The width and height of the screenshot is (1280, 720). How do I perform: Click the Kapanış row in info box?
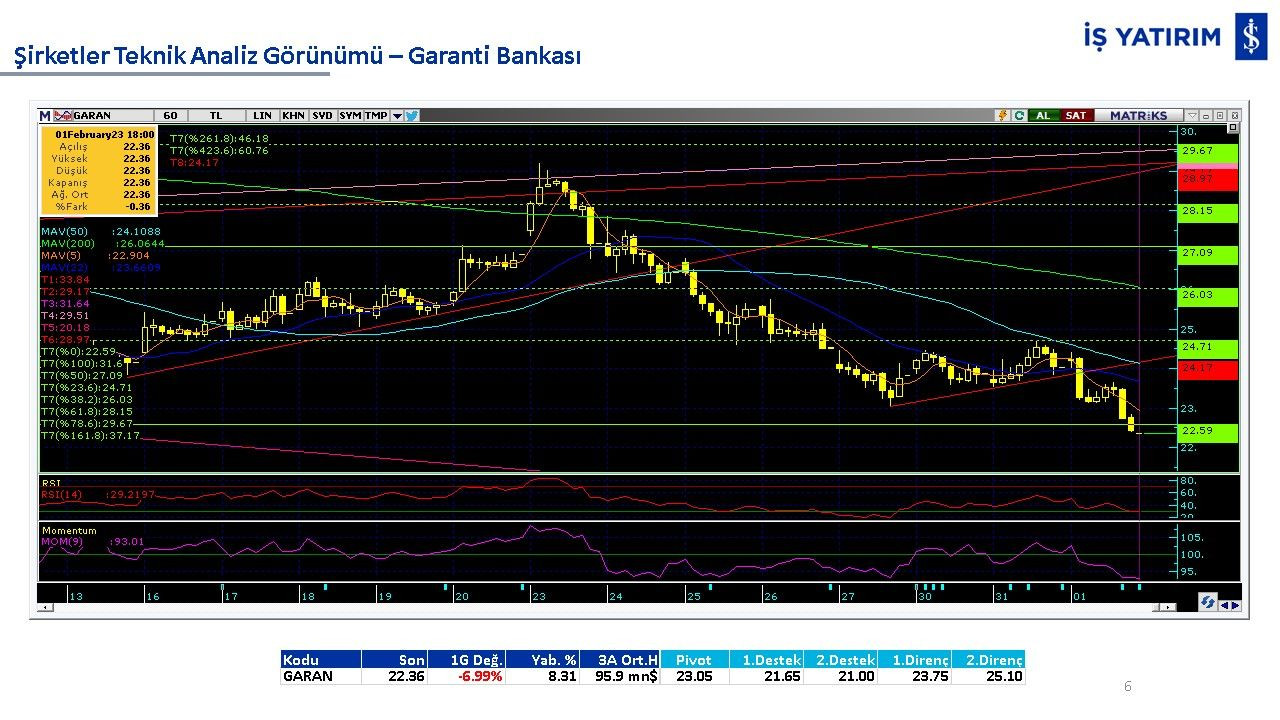coord(98,183)
